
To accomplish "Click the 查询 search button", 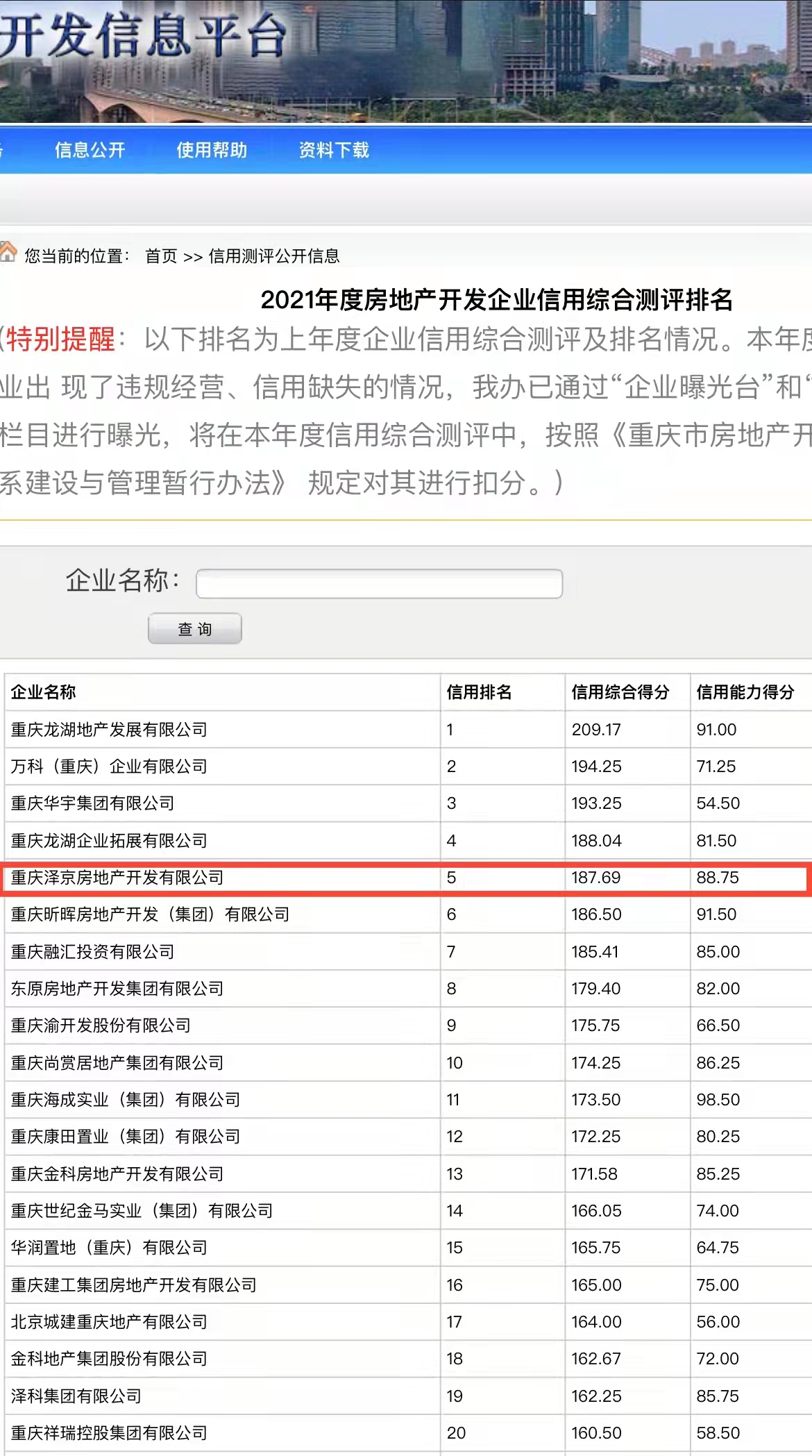I will tap(195, 628).
